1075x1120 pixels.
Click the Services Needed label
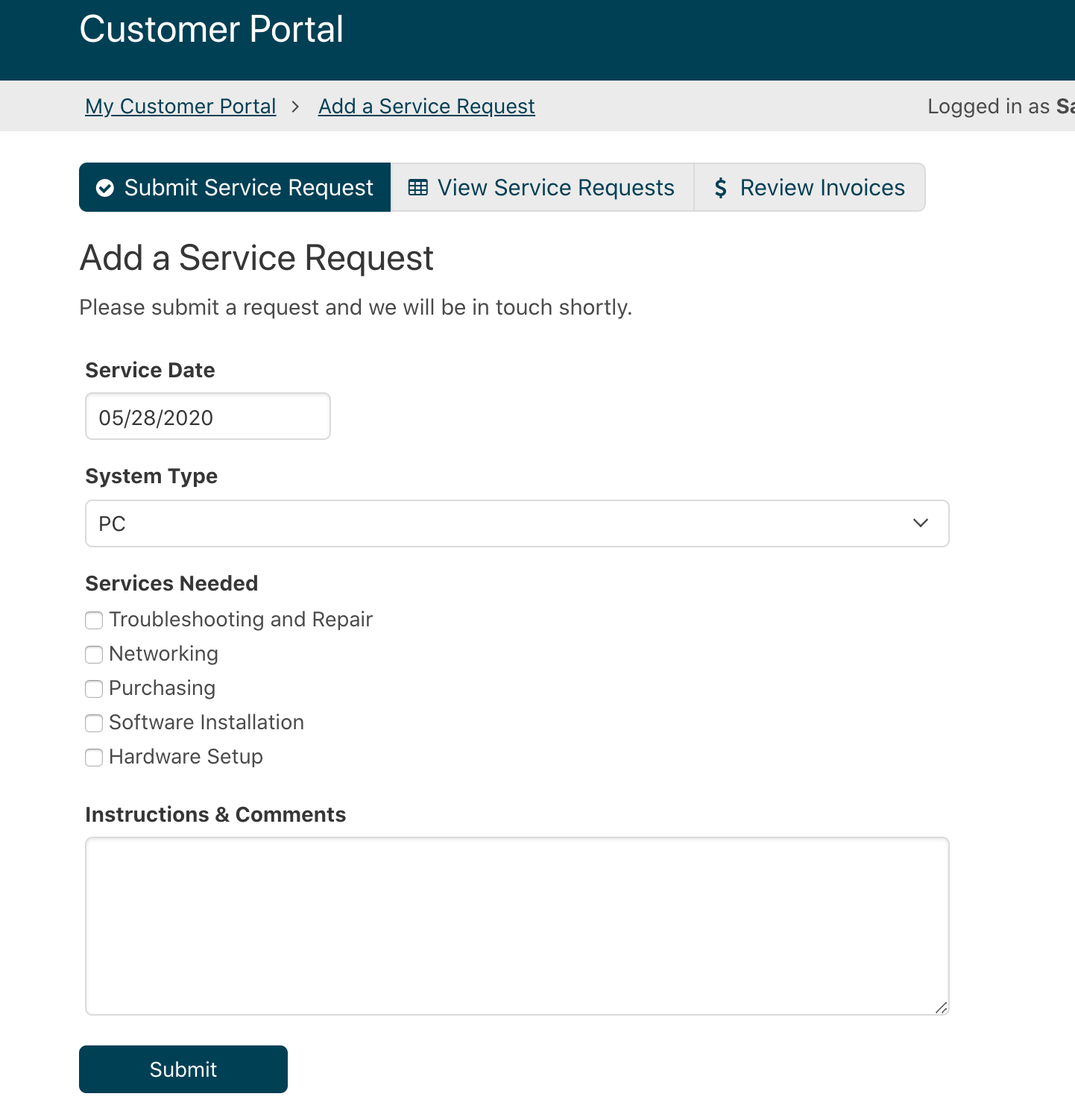pyautogui.click(x=171, y=583)
